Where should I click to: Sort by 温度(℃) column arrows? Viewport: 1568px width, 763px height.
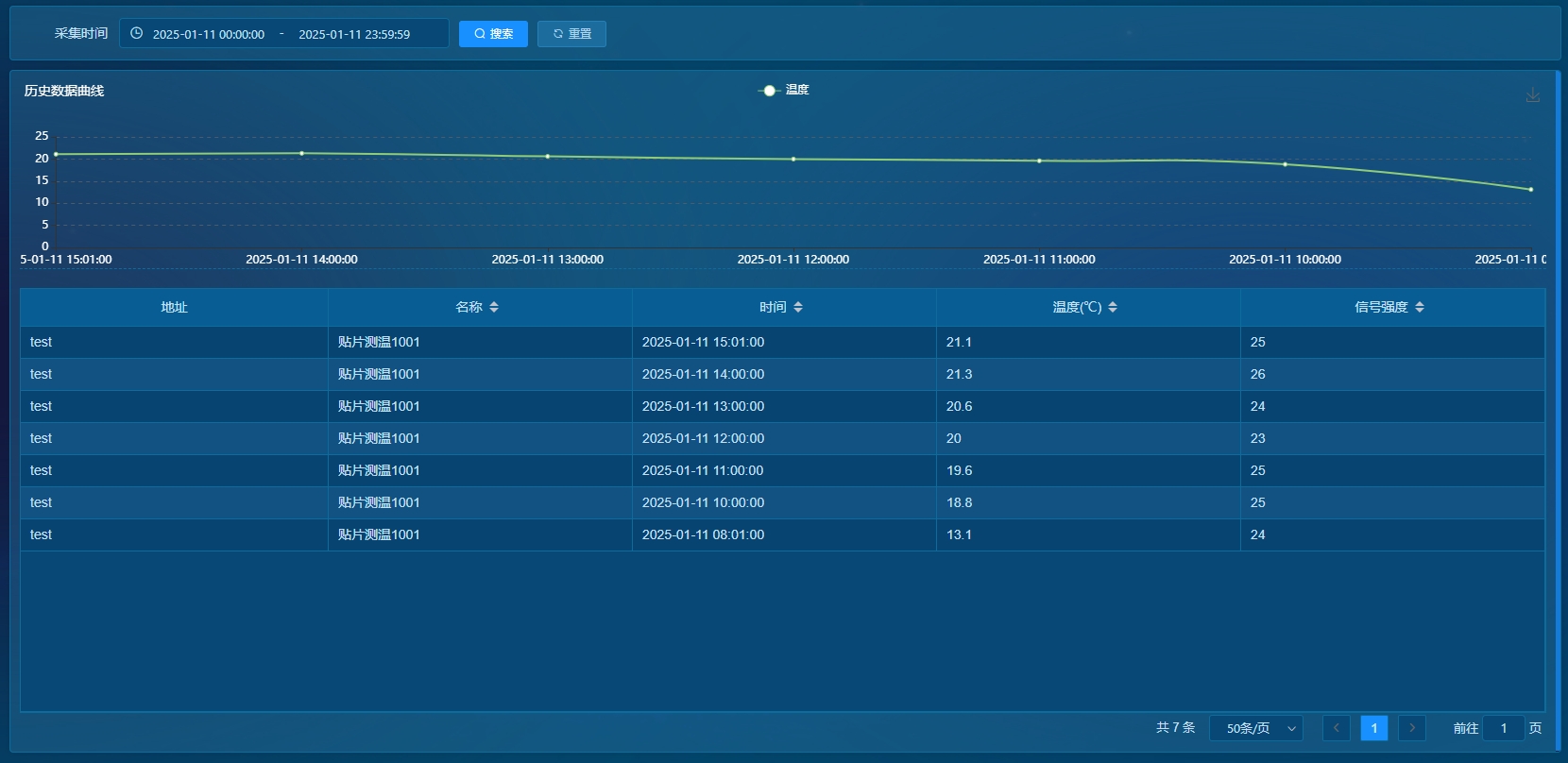(x=1113, y=307)
